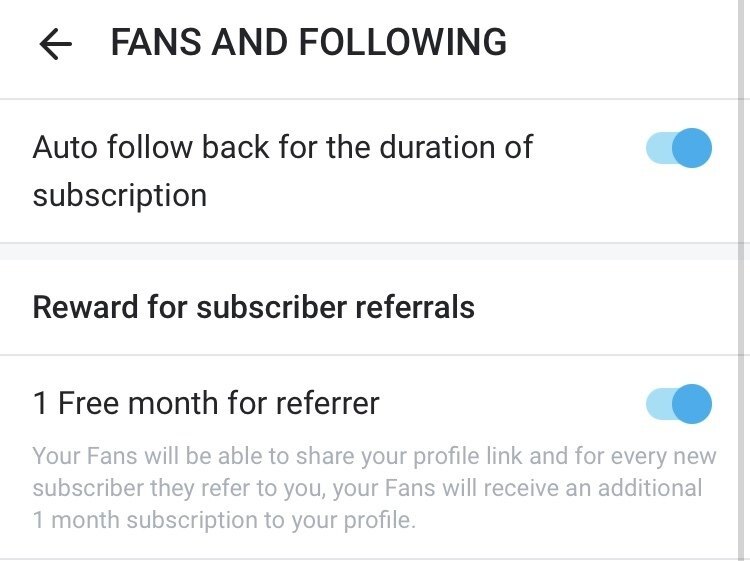Click the blue knob of the free month toggle
750x561 pixels.
692,404
